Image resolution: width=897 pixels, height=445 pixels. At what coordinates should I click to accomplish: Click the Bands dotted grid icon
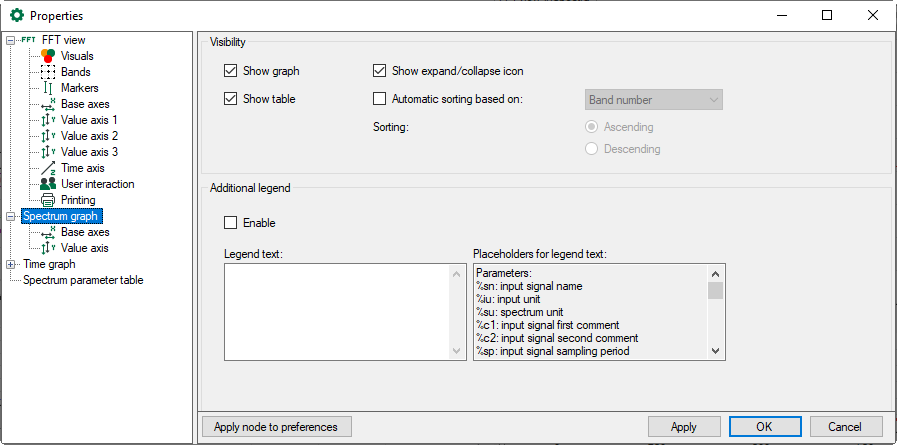click(x=48, y=72)
